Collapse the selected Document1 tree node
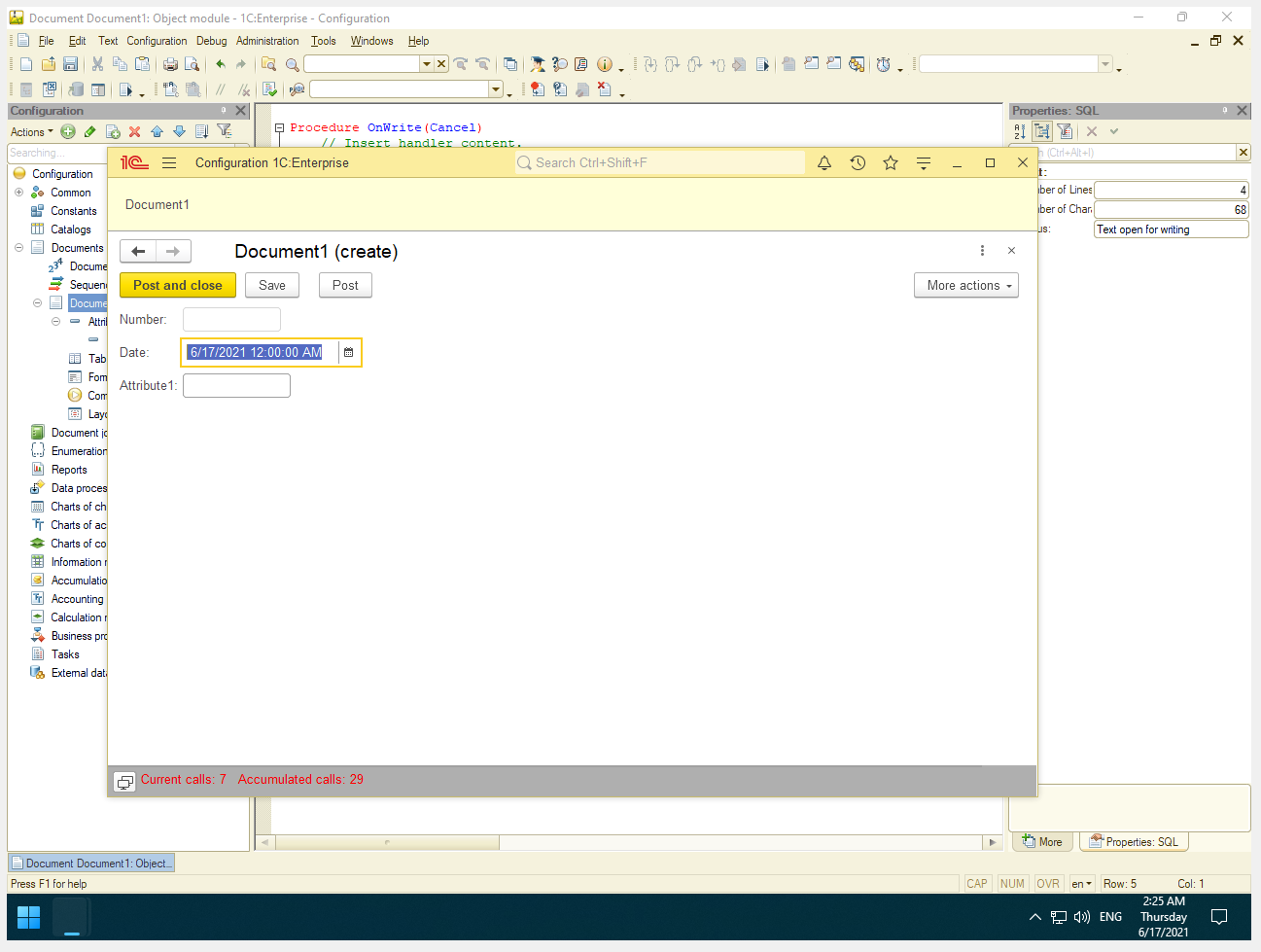The height and width of the screenshot is (952, 1261). click(x=37, y=303)
